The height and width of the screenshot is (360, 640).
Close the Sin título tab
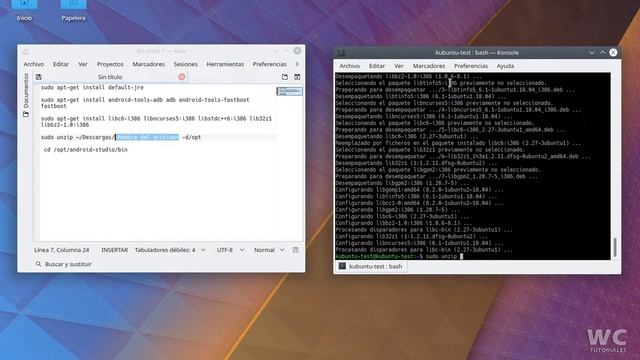pyautogui.click(x=182, y=77)
